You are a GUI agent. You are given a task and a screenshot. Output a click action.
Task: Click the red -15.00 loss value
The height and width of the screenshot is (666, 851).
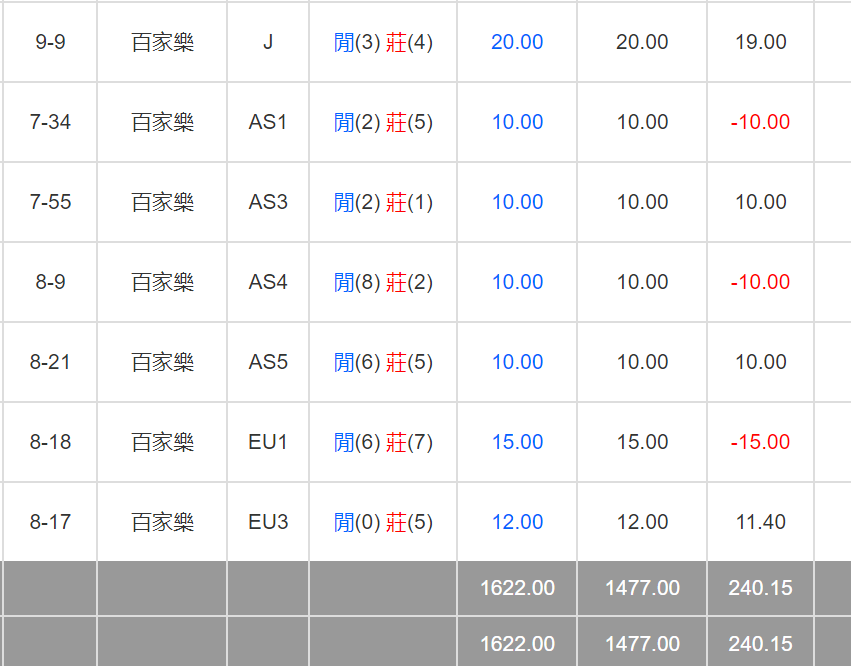point(760,442)
